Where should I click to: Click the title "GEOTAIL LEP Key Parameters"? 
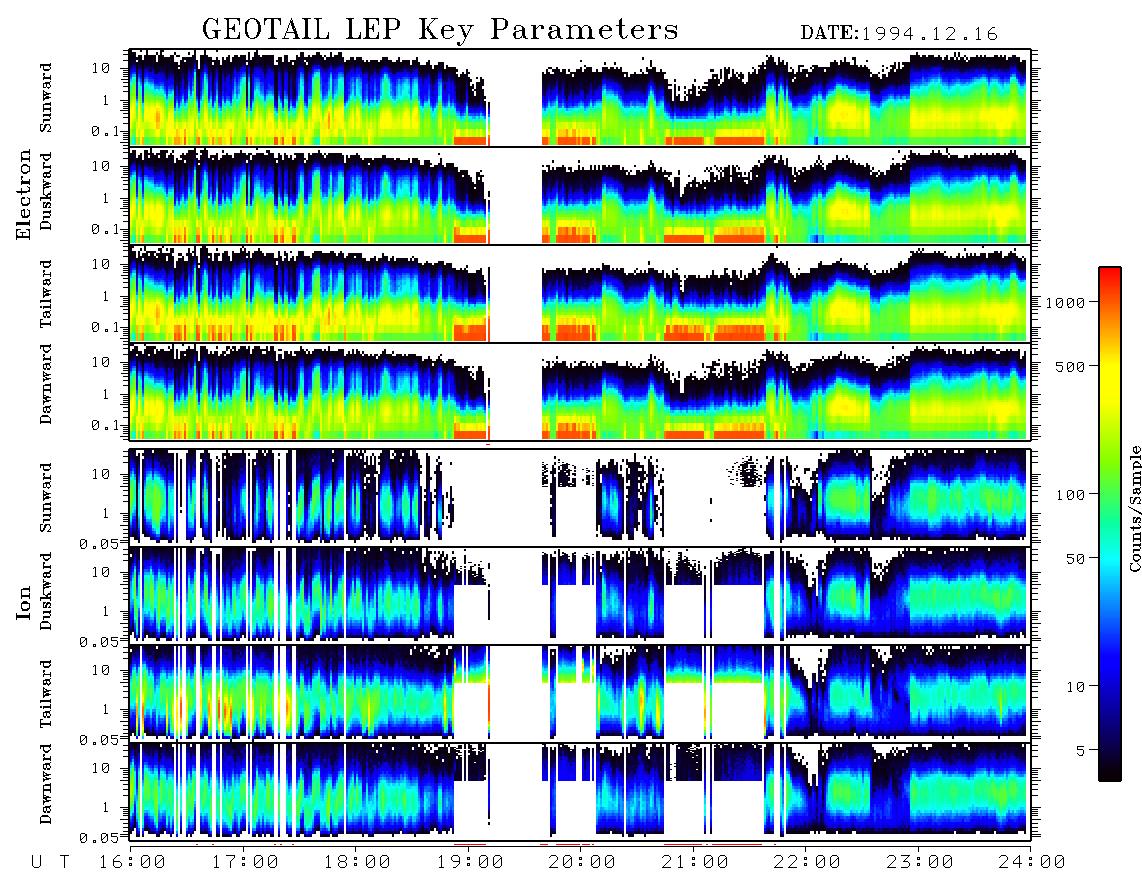(440, 30)
